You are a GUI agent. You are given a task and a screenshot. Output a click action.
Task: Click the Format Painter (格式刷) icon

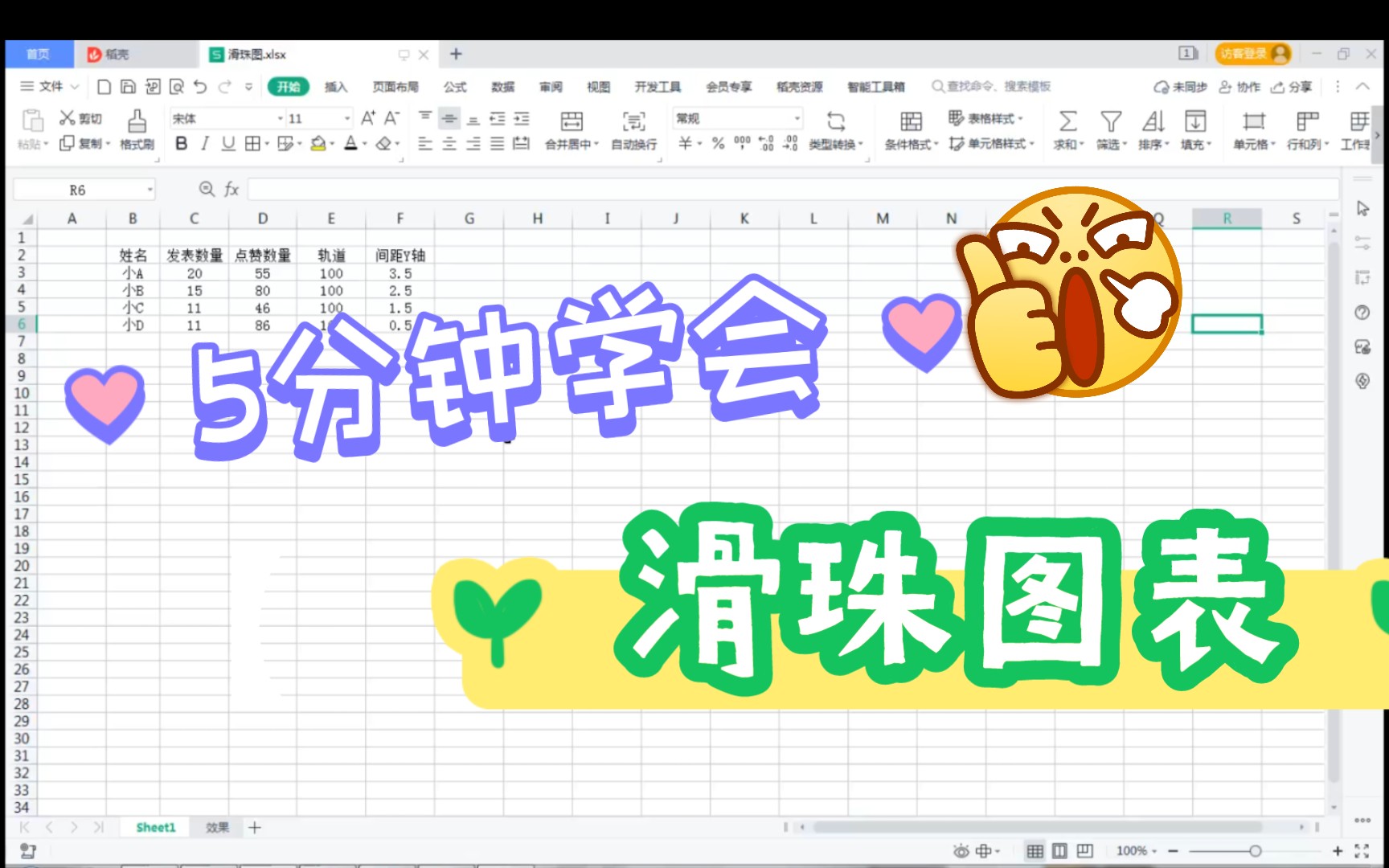click(x=137, y=121)
